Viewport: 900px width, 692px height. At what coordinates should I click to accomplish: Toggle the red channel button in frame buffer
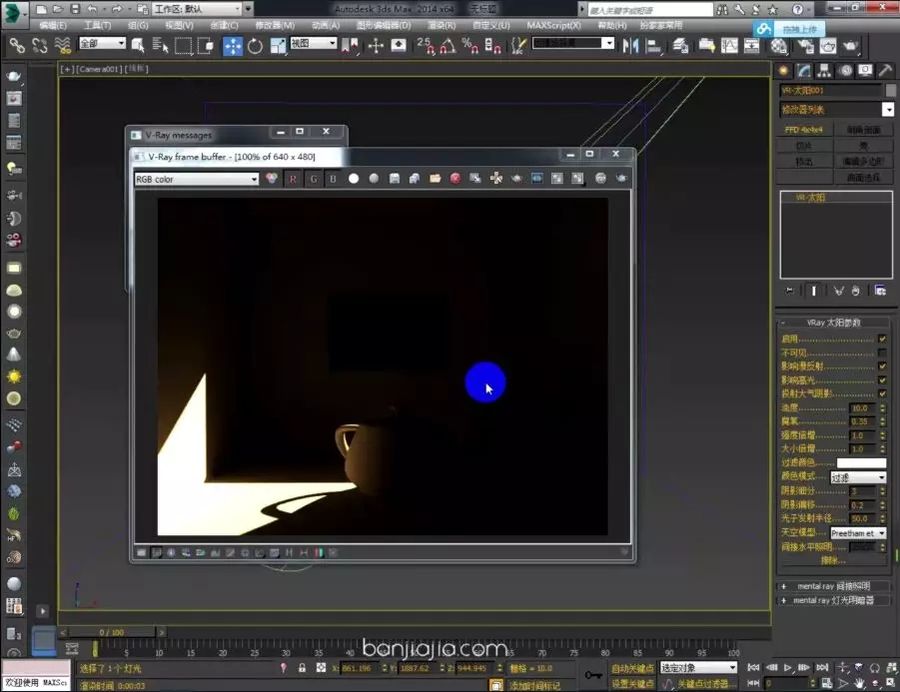point(293,179)
